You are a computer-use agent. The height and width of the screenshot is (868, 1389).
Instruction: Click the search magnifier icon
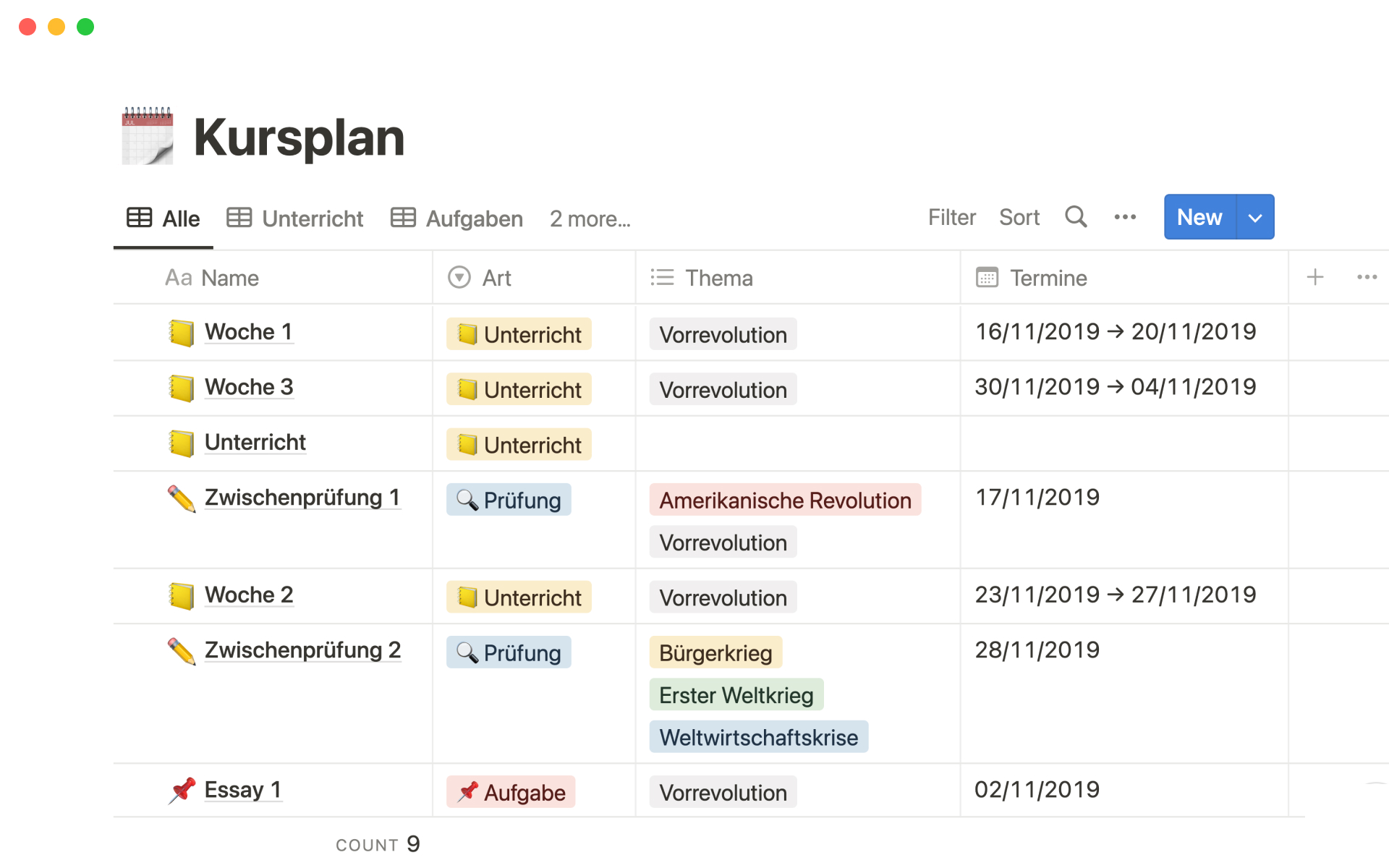1076,217
